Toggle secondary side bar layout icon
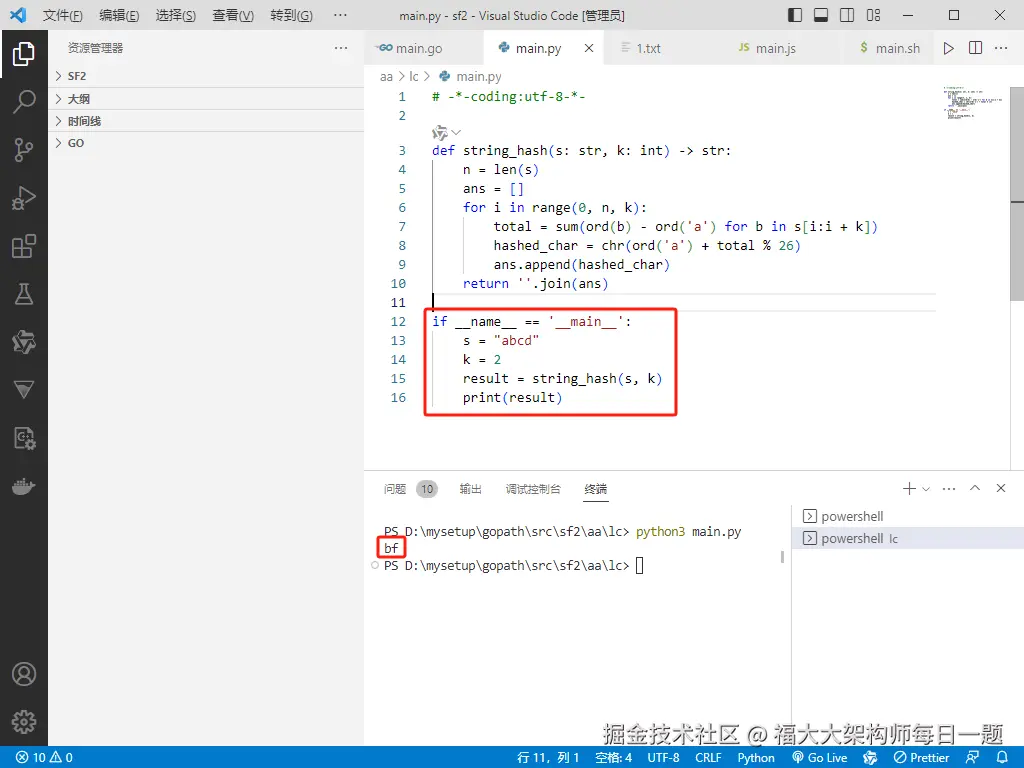1024x768 pixels. click(x=847, y=15)
